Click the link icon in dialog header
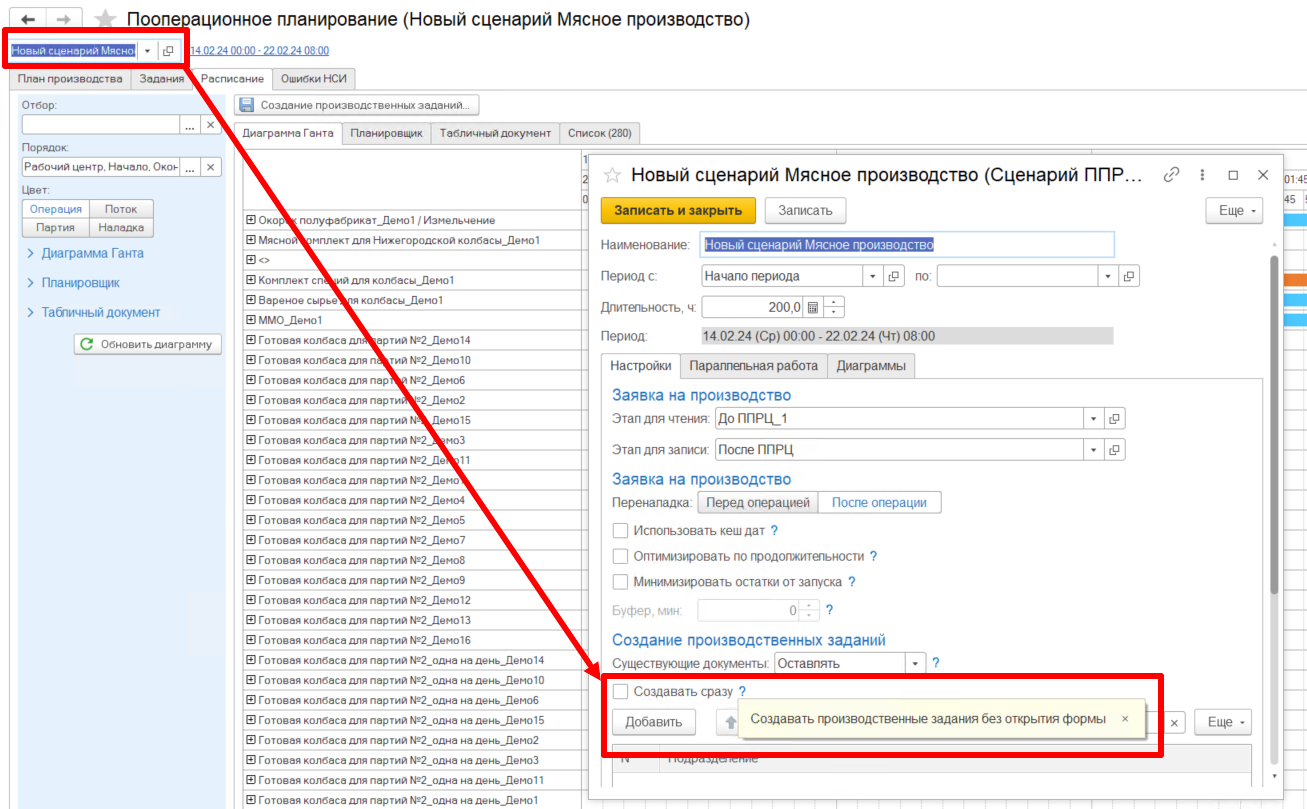1307x809 pixels. coord(1171,174)
